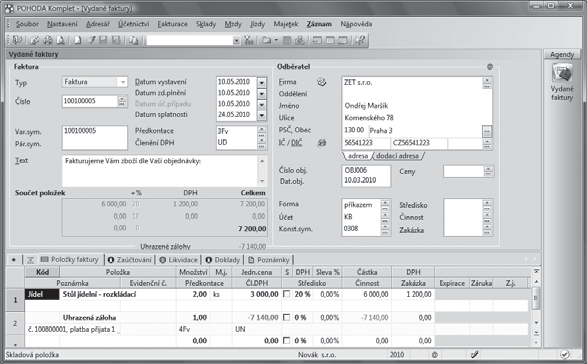587x364 pixels.
Task: Switch to the Likvidace tab
Action: [x=178, y=260]
